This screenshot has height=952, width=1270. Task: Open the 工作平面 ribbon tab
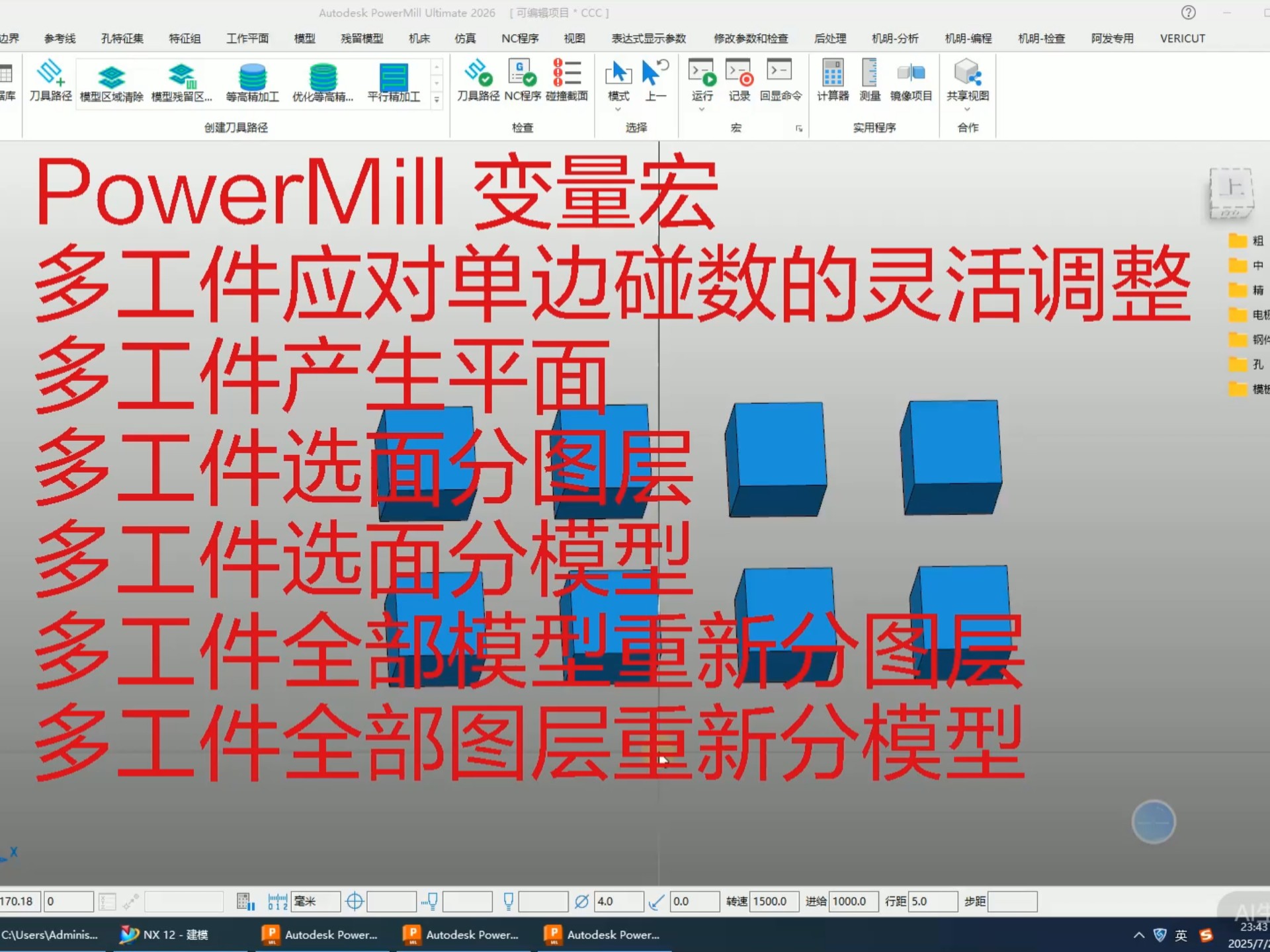tap(247, 38)
